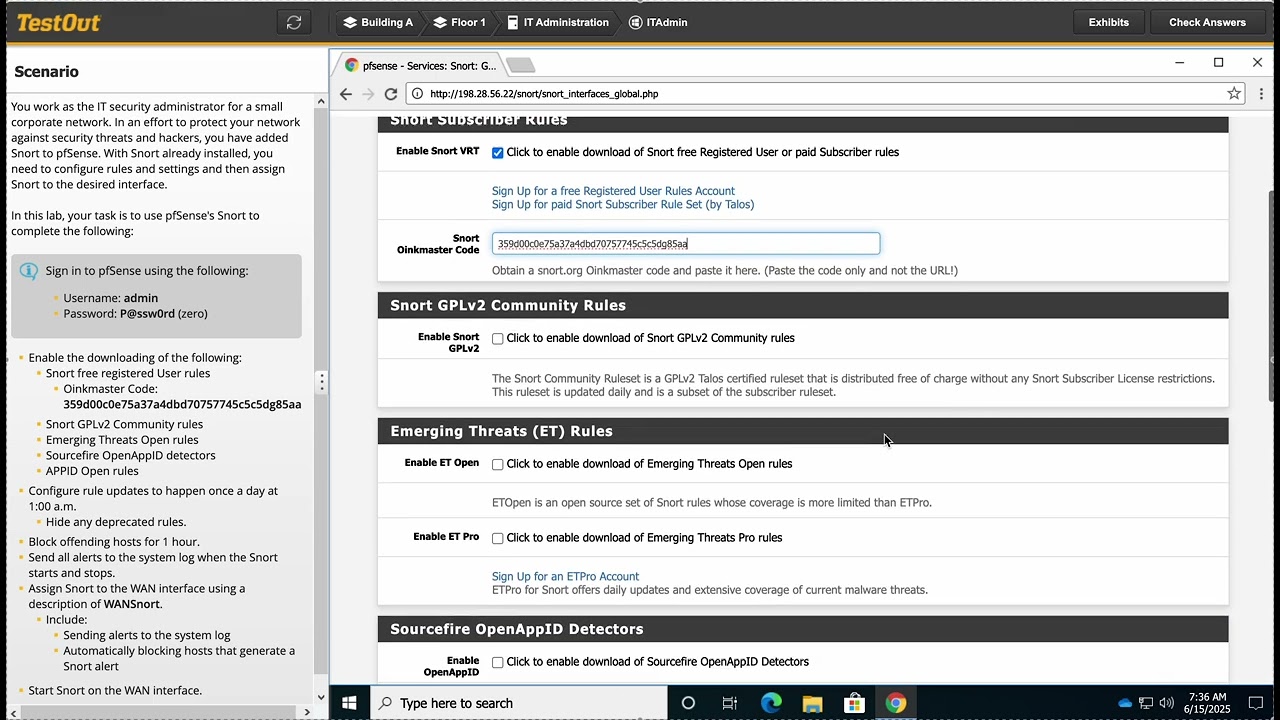1280x720 pixels.
Task: Go forward in the browser
Action: tap(368, 94)
